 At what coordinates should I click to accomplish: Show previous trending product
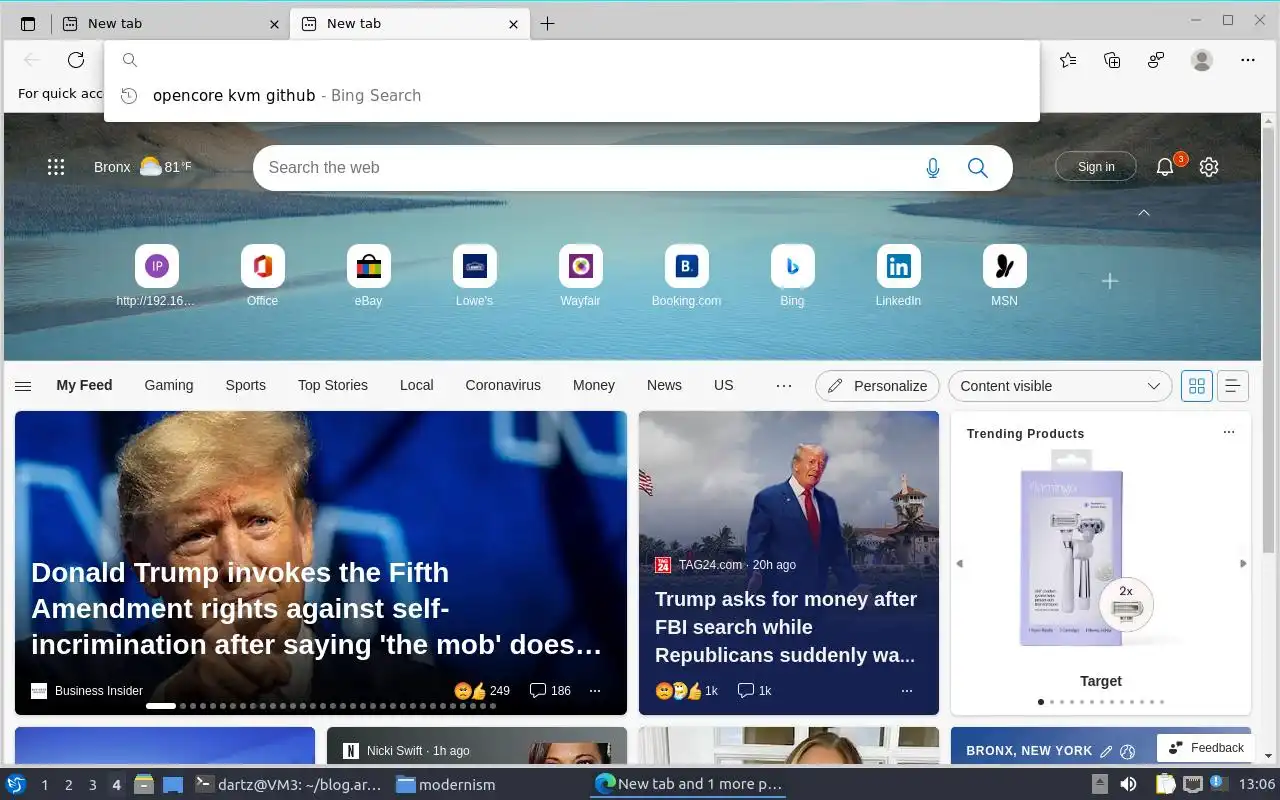960,564
